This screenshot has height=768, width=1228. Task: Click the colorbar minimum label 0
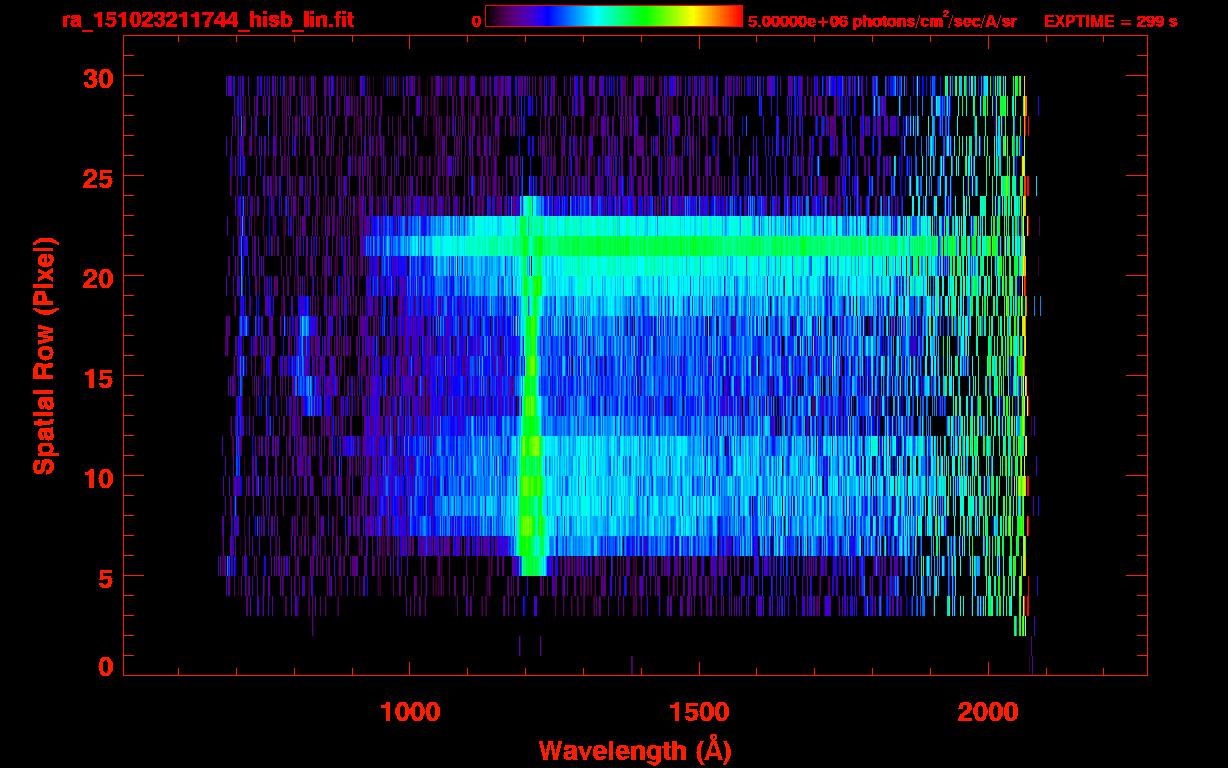476,21
